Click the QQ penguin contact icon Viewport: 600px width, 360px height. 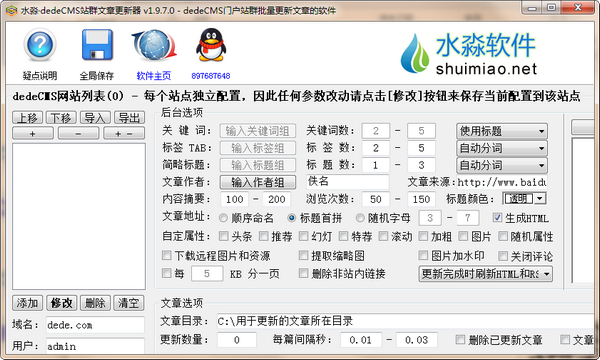click(x=211, y=45)
